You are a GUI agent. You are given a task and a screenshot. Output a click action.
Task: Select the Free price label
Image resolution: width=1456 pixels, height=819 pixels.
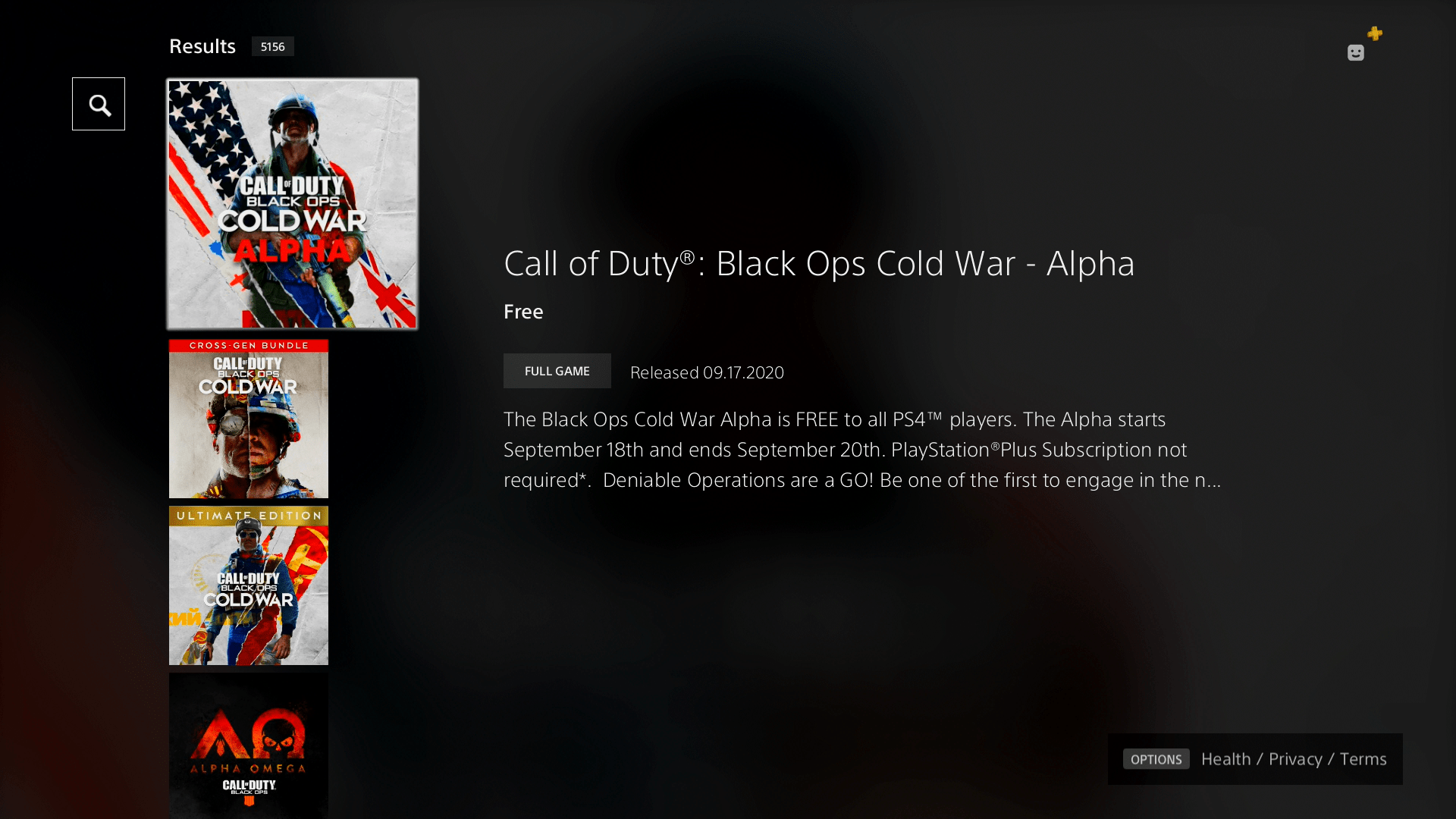point(523,312)
